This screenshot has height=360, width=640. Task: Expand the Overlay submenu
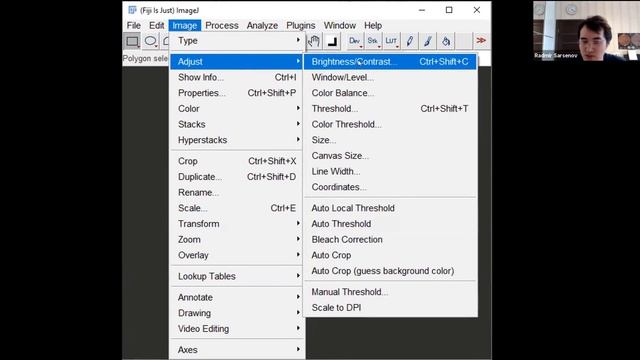[237, 255]
